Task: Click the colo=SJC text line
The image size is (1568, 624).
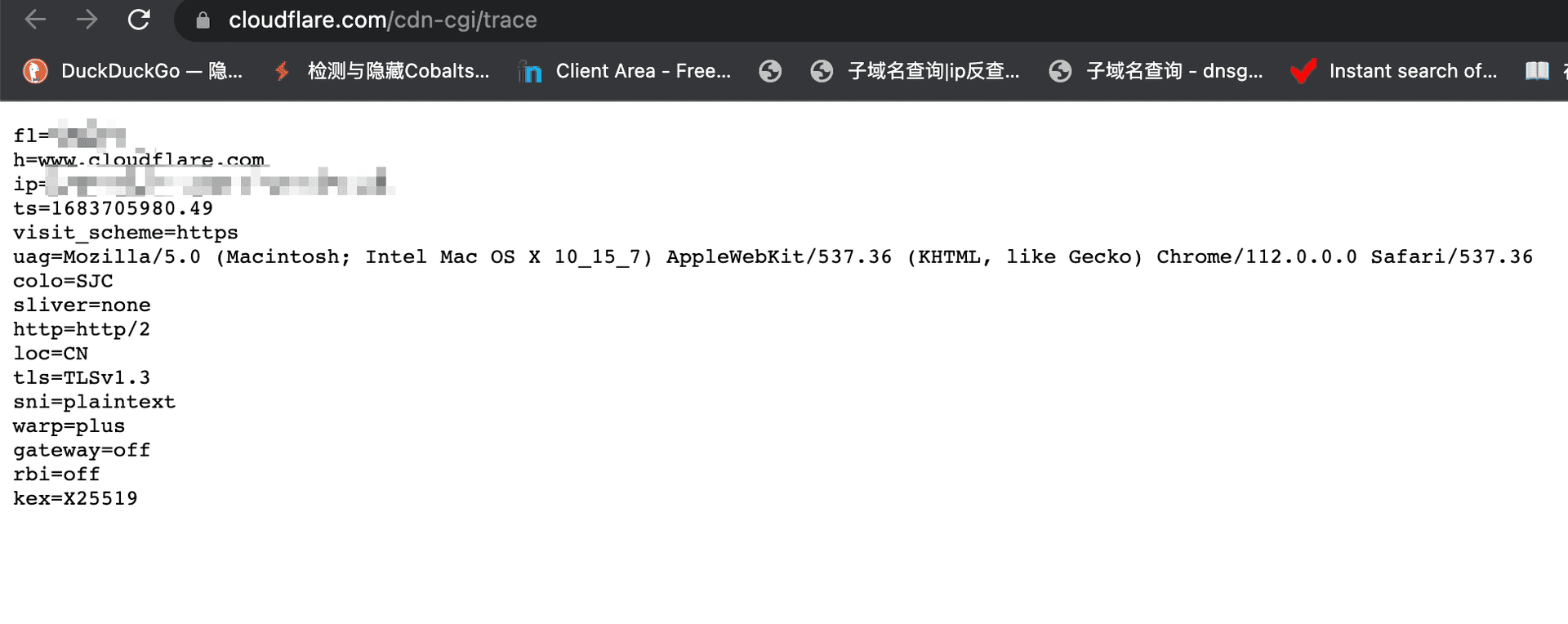Action: coord(63,281)
